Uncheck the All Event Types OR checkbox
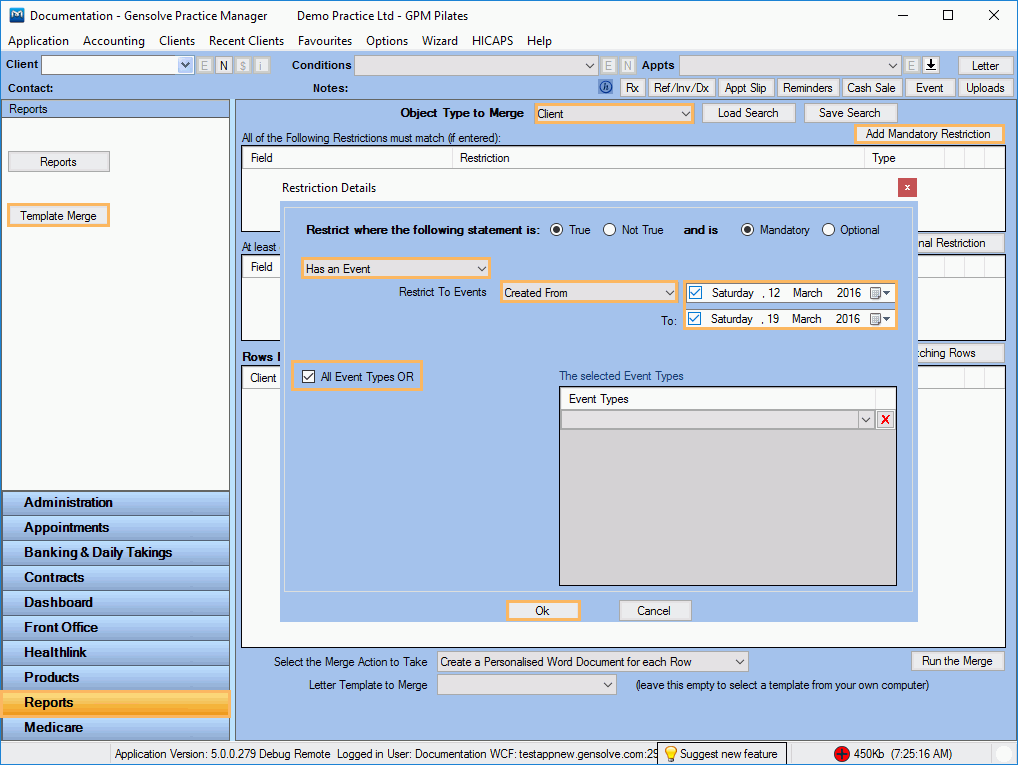 click(x=308, y=376)
